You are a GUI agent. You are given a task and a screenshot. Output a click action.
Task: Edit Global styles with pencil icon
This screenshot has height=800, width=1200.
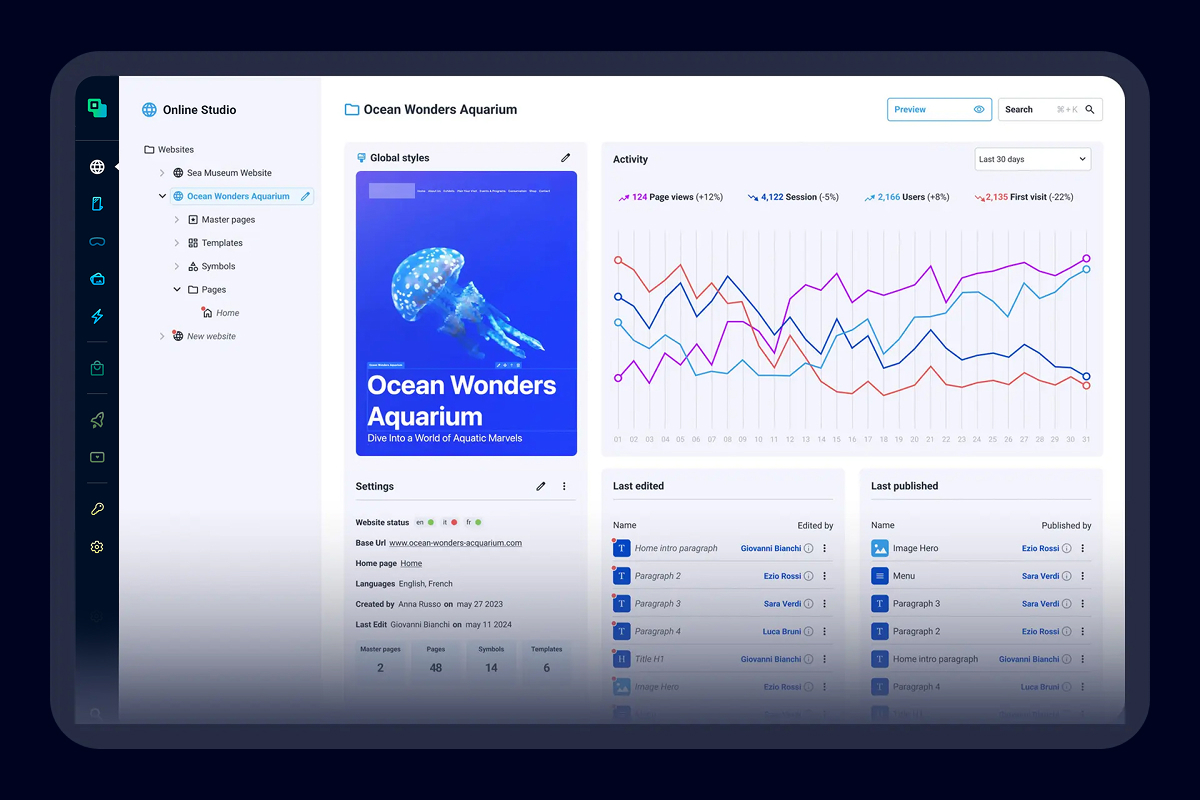click(x=565, y=158)
